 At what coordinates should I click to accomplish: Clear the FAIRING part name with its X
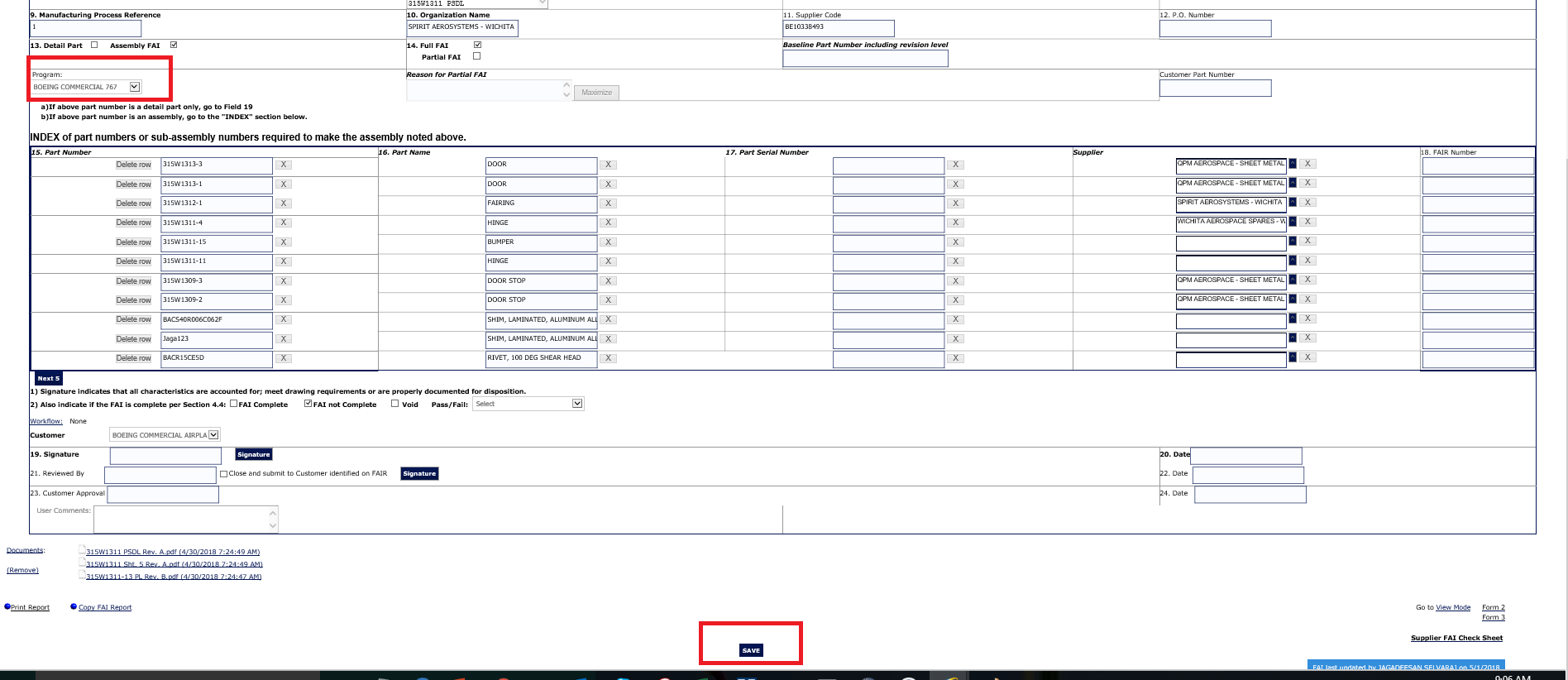(608, 204)
